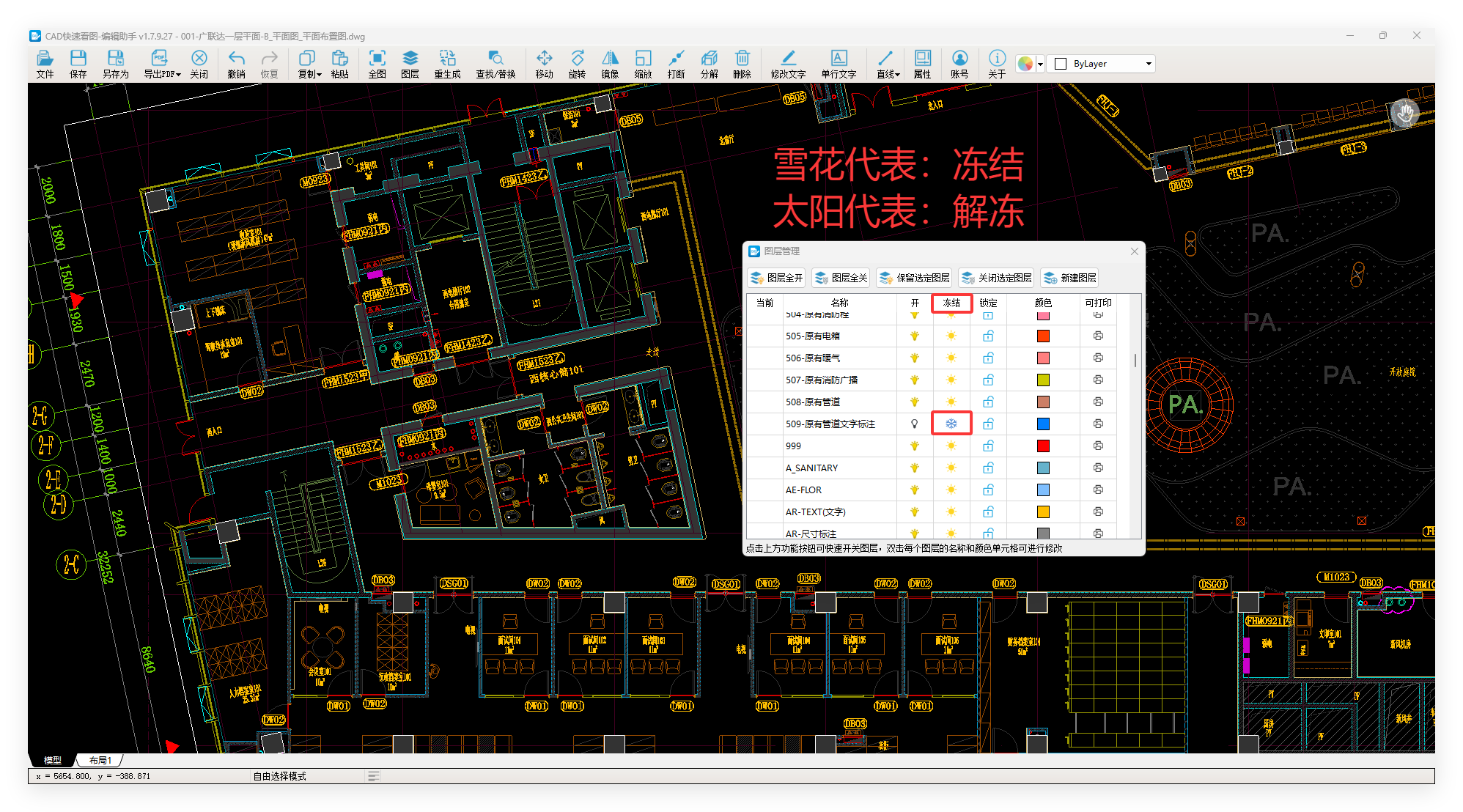Click the 删除 (Delete) trash icon
This screenshot has height=812, width=1463.
742,64
